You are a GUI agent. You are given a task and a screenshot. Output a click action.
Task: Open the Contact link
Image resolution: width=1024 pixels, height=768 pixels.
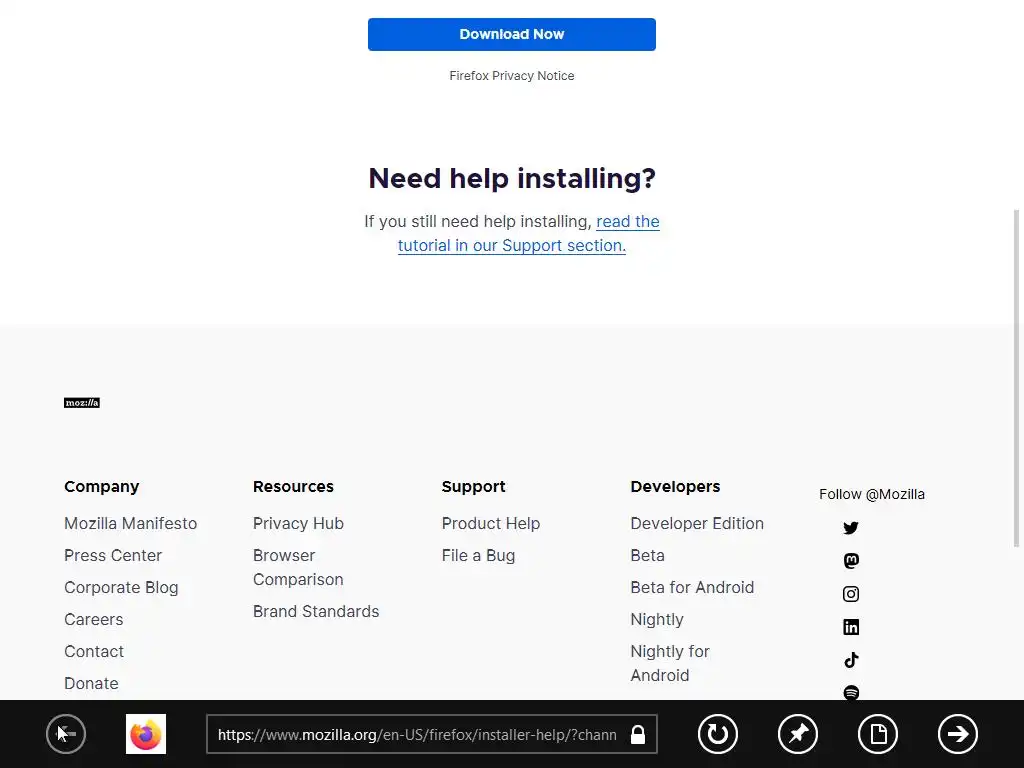[94, 651]
